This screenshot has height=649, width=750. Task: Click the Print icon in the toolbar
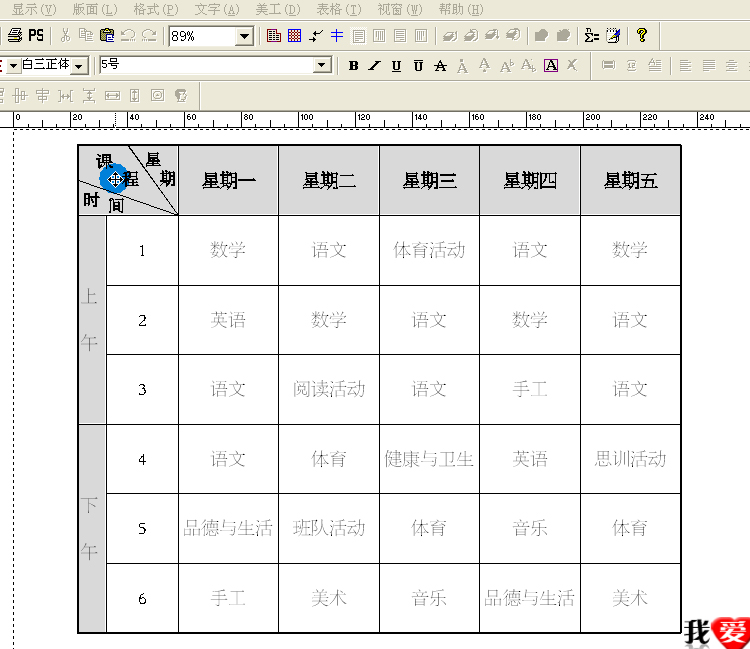(x=14, y=35)
